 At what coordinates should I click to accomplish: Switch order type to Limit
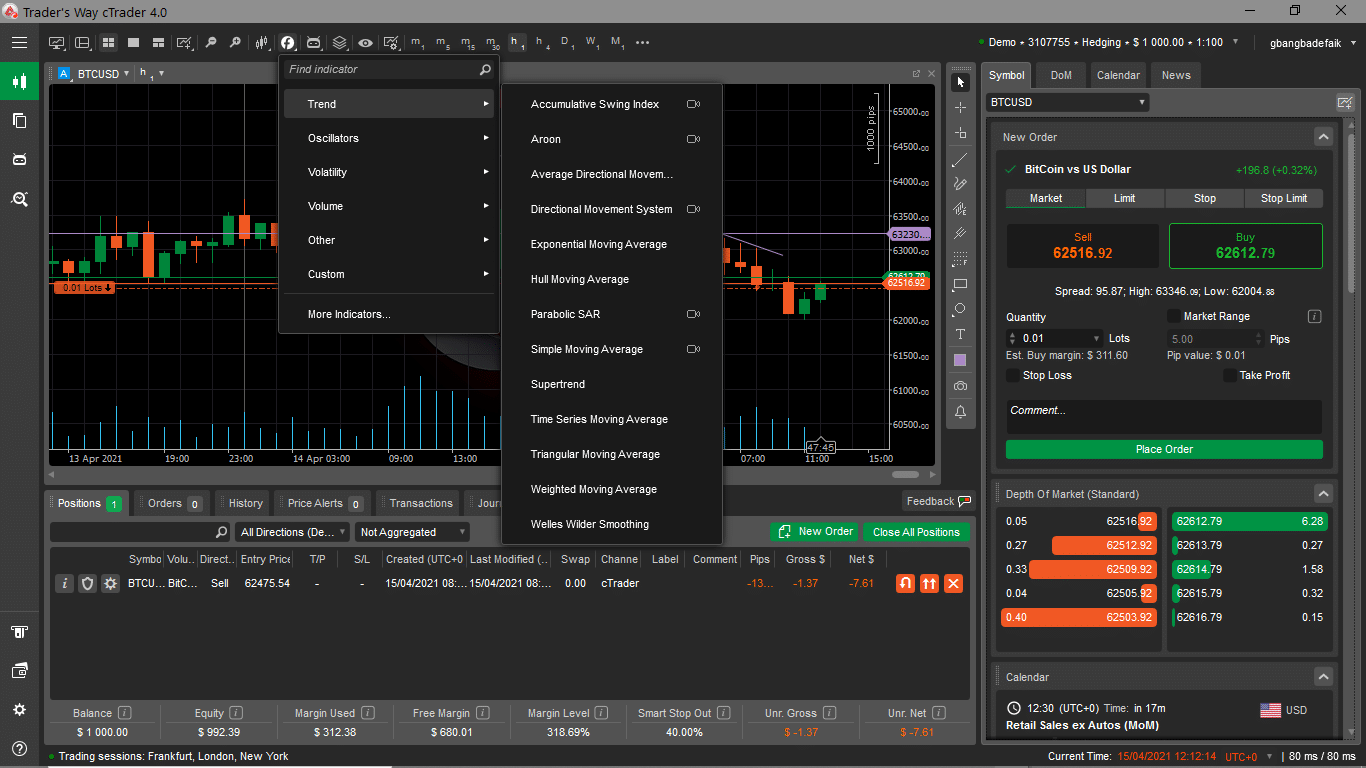coord(1125,198)
